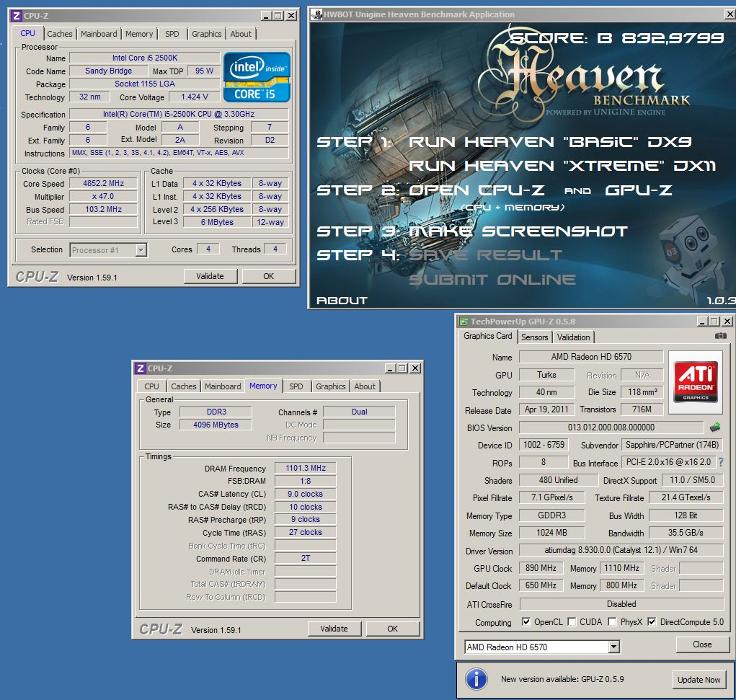Image resolution: width=736 pixels, height=700 pixels.
Task: Click the Specification field in CPU-Z
Action: [178, 114]
